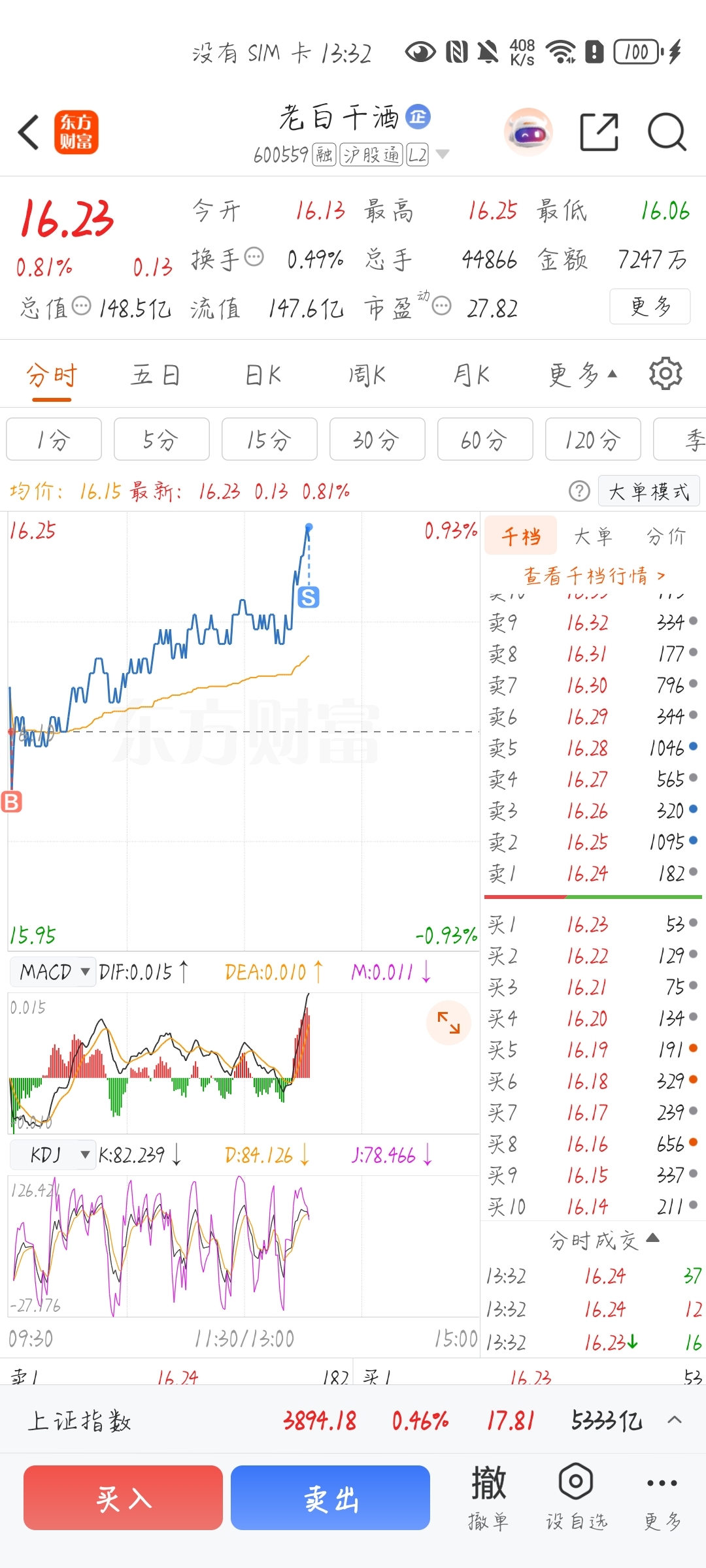Choose the 30分 period button
This screenshot has width=706, height=1568.
[377, 440]
